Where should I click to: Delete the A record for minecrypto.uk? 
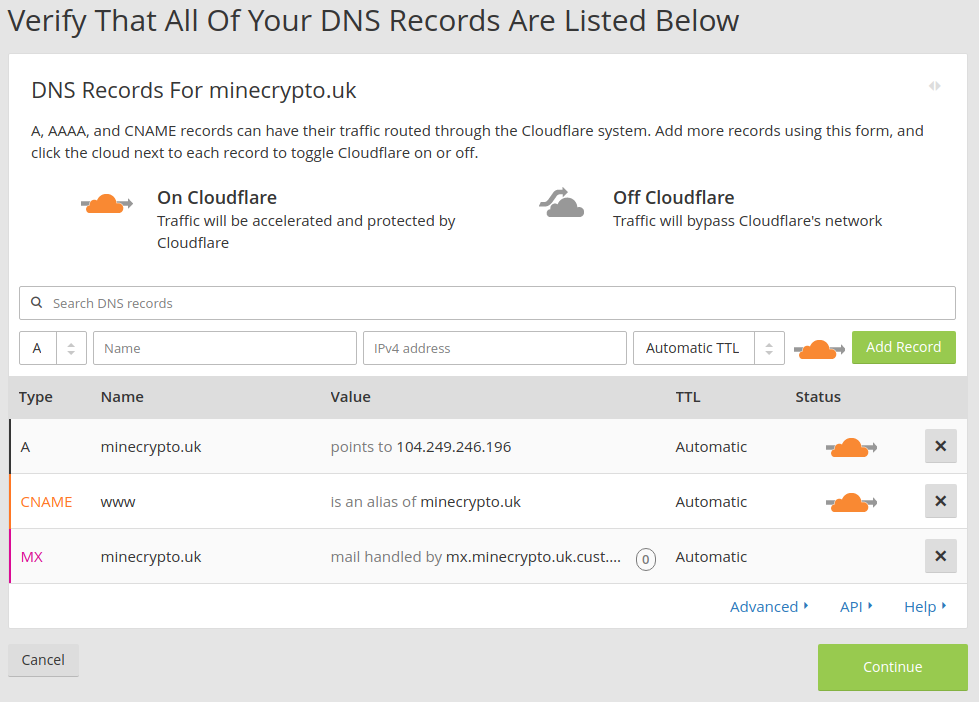click(940, 446)
